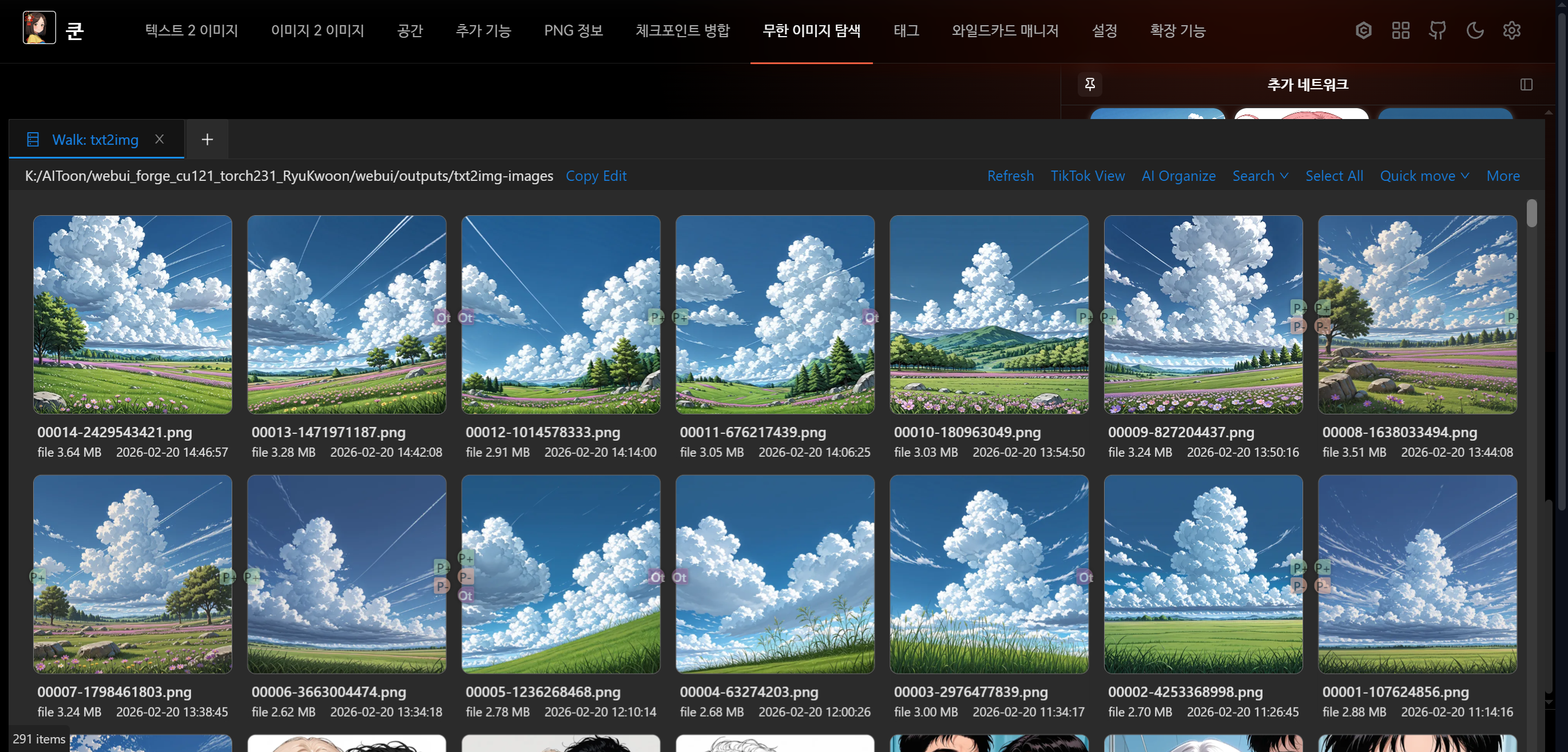This screenshot has height=752, width=1568.
Task: Toggle the extra network sidebar layout icon
Action: coord(1526,84)
